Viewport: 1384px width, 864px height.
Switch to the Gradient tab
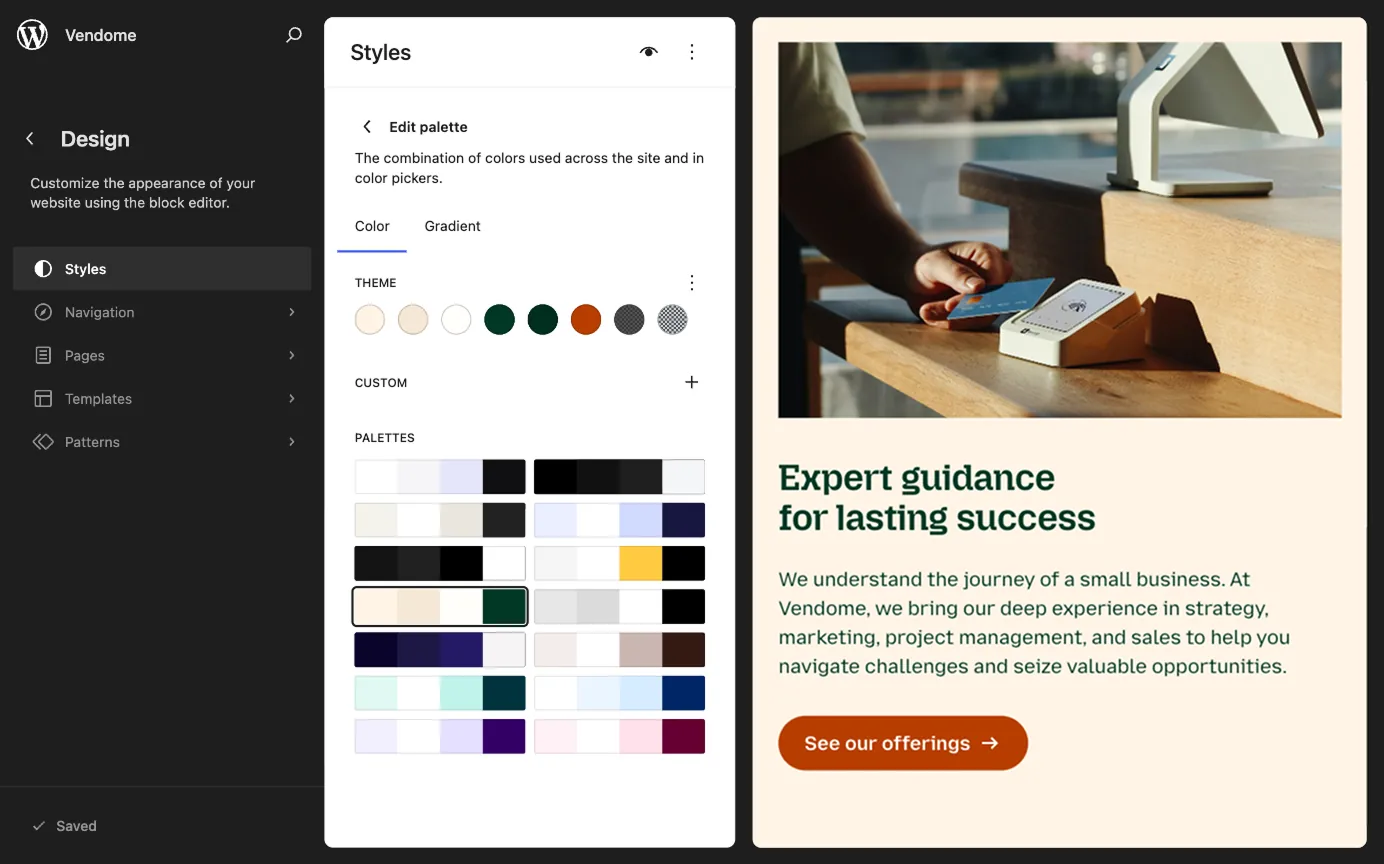pos(452,226)
